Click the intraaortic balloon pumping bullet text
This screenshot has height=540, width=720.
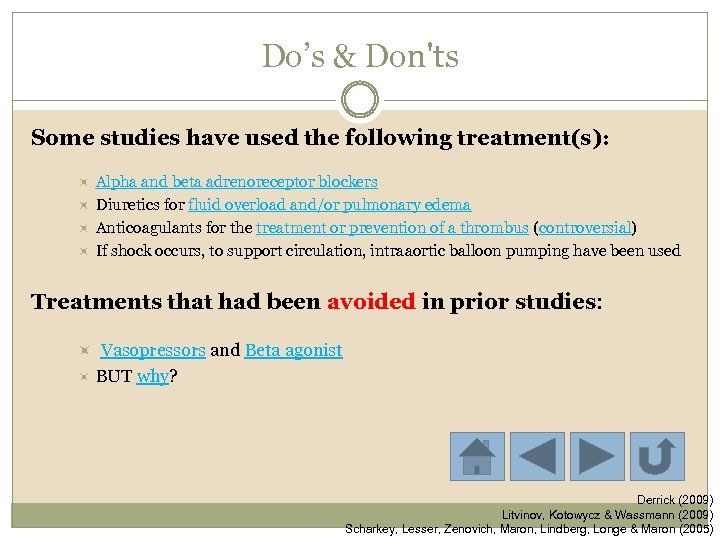point(388,251)
